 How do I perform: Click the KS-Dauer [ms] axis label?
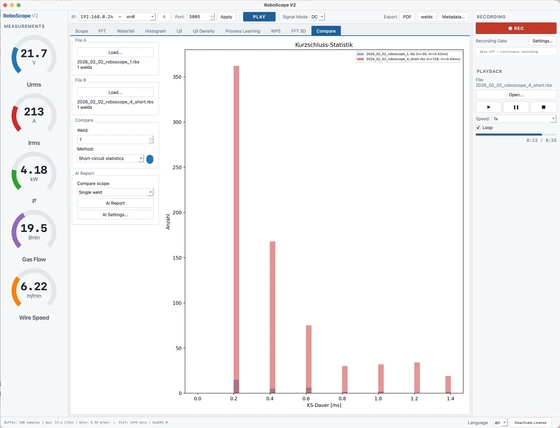324,405
